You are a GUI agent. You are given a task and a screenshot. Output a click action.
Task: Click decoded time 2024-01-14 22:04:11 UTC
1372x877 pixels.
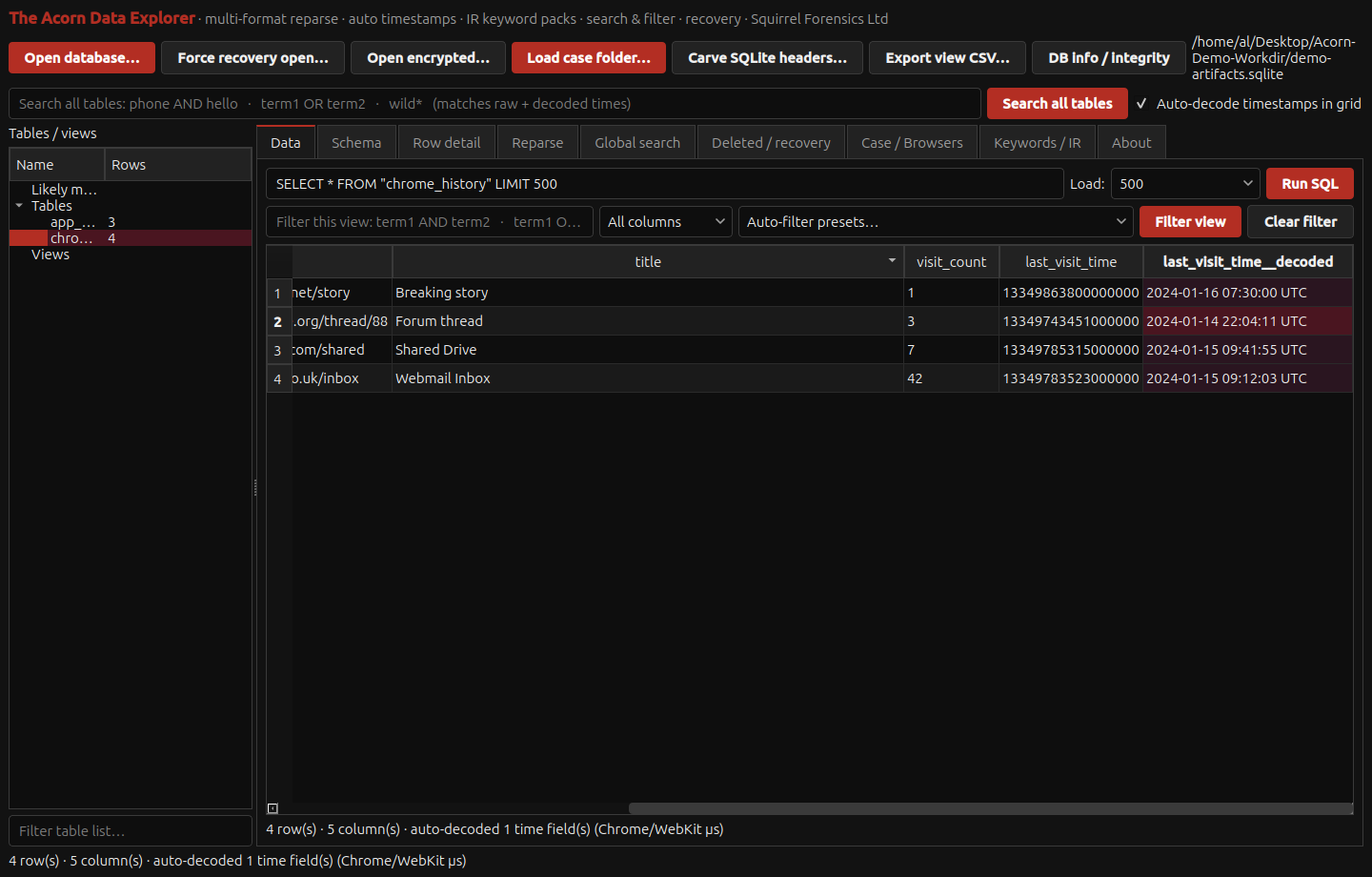coord(1247,321)
